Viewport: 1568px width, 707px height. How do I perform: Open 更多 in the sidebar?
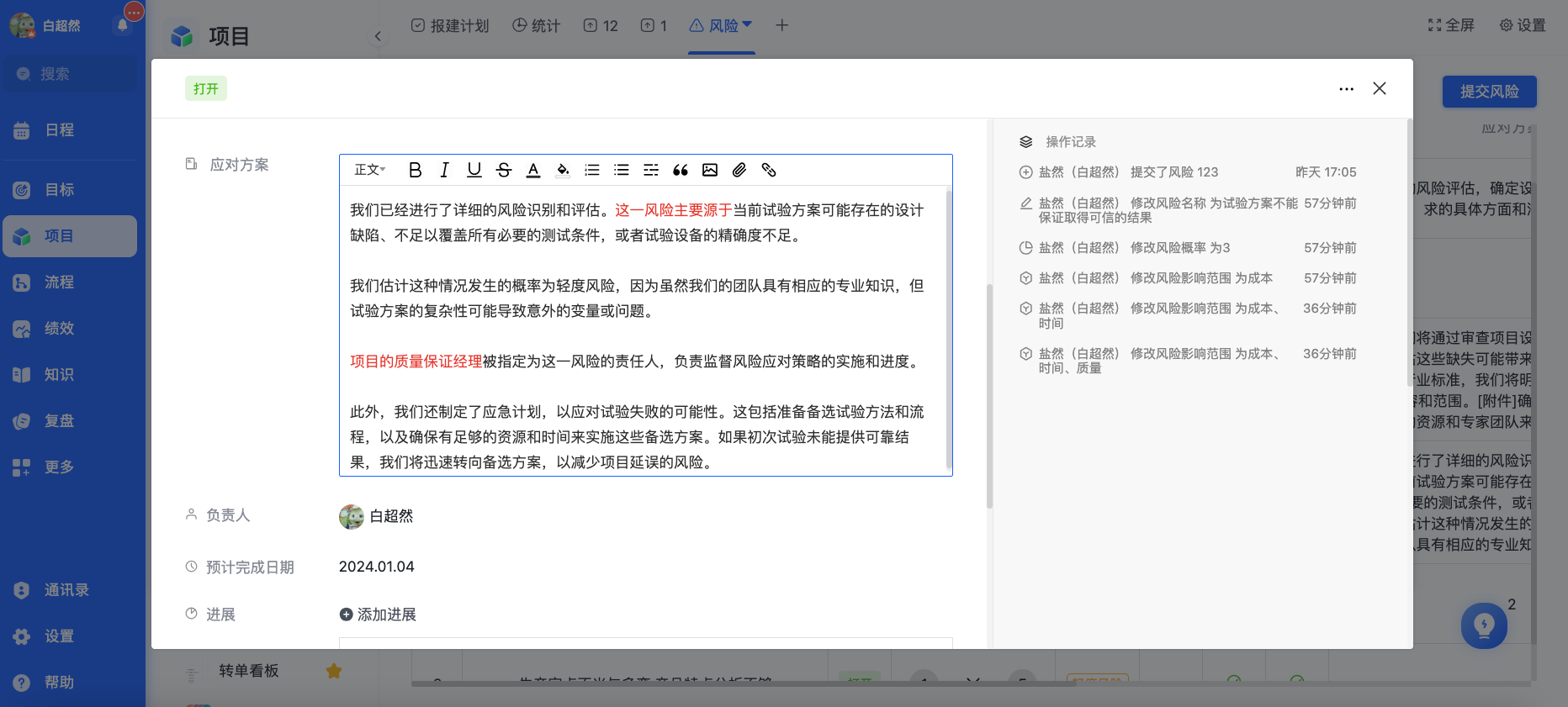pos(70,467)
